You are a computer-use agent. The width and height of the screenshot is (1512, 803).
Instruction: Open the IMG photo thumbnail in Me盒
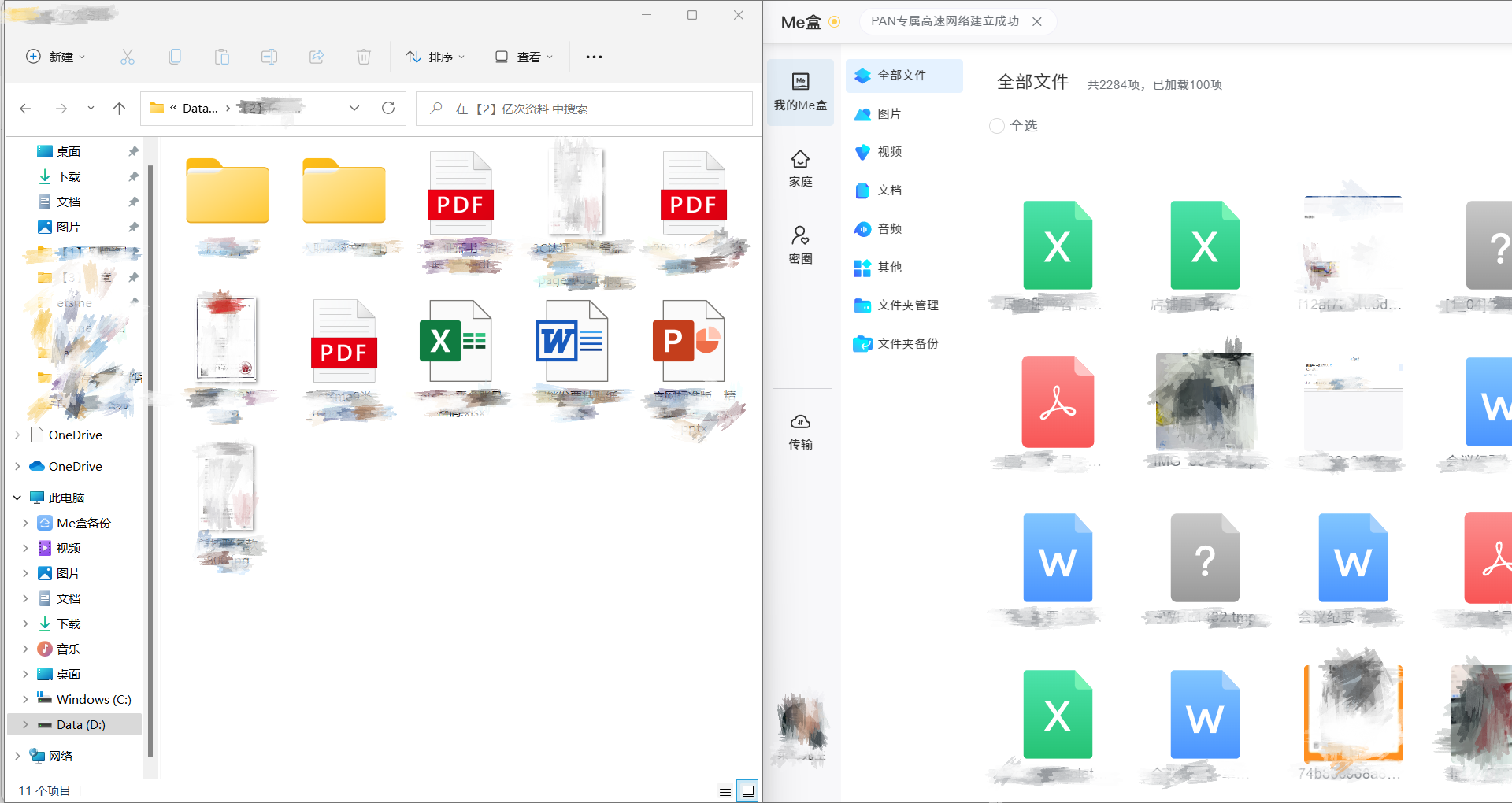point(1205,401)
